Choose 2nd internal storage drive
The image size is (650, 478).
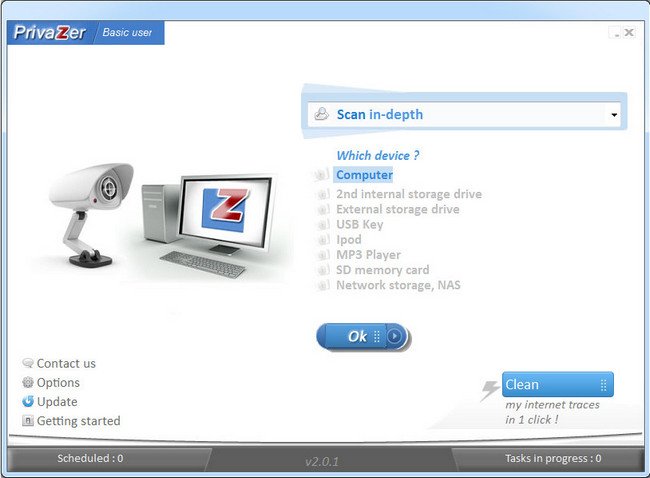(x=409, y=194)
